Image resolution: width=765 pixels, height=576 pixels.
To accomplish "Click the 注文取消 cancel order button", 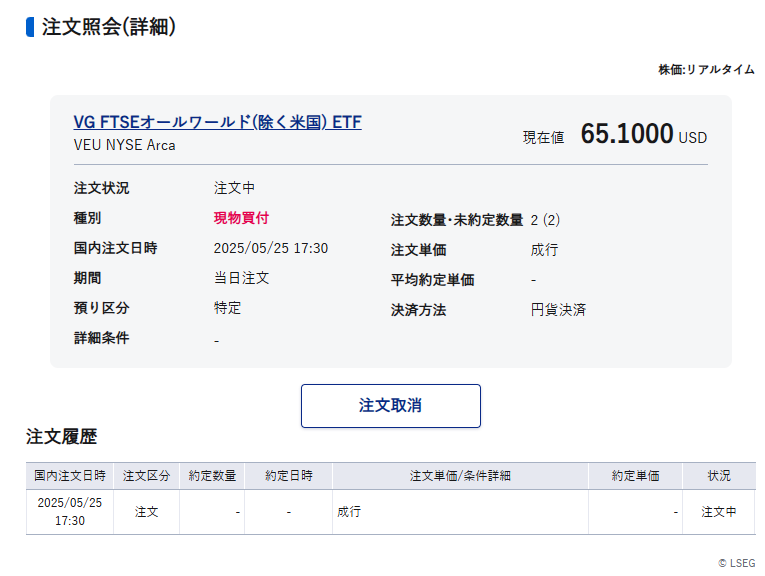I will click(x=391, y=406).
